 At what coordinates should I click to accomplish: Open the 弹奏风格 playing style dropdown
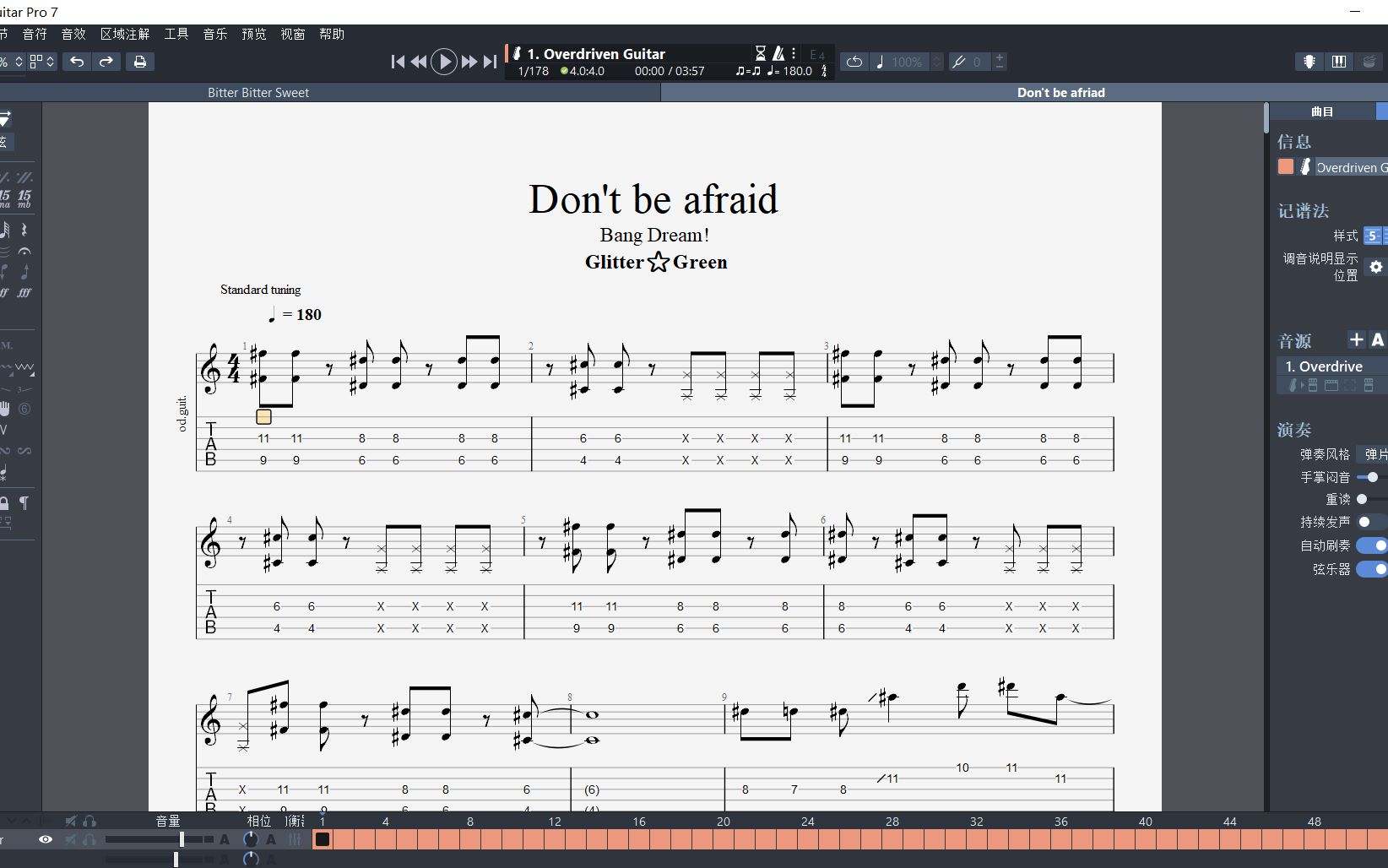(1374, 453)
